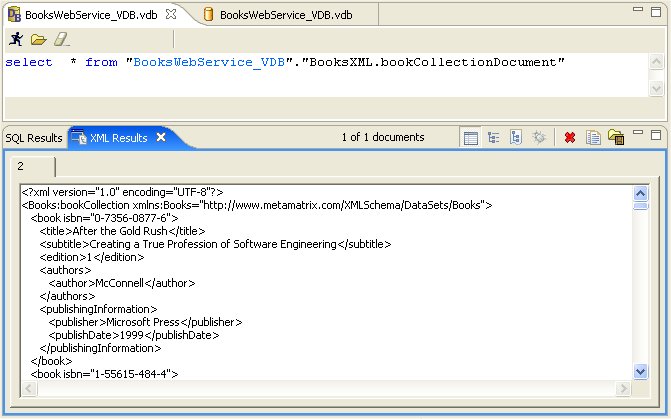
Task: Click the tree outline view icon
Action: (x=493, y=138)
